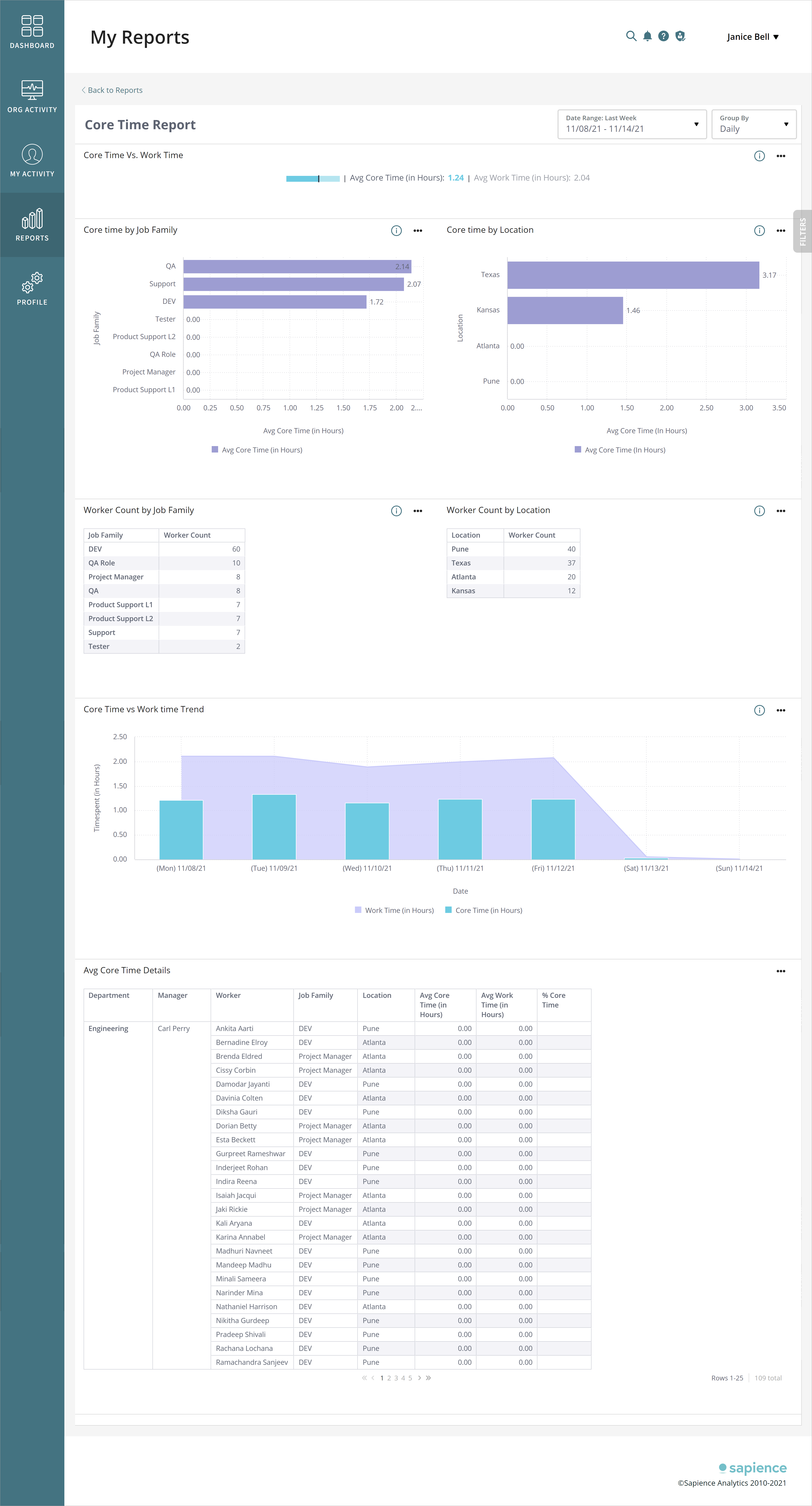Open more options for Avg Core Time Details
Screen dimensions: 812x1506
[781, 971]
